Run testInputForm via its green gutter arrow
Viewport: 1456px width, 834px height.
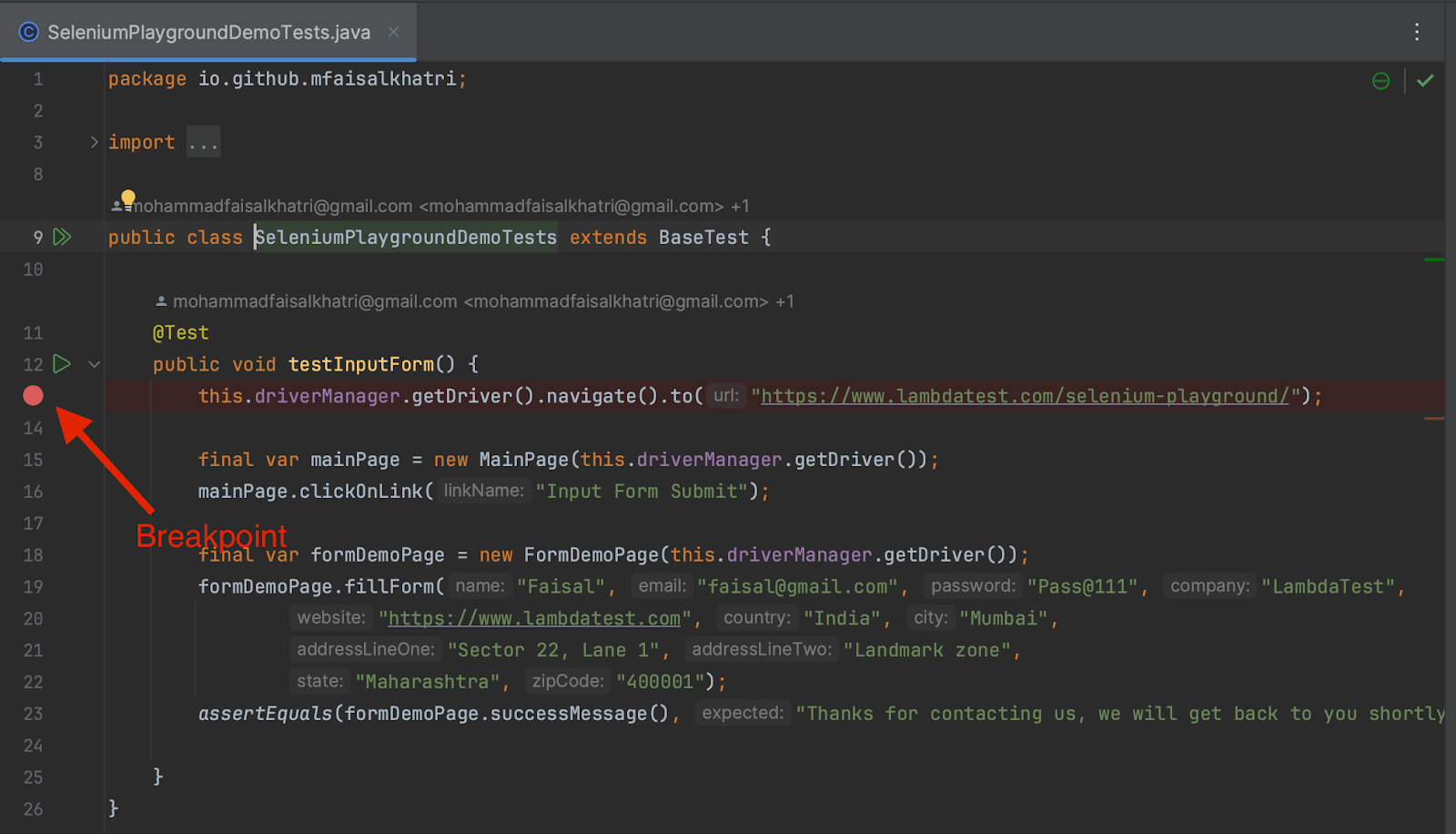(x=62, y=363)
